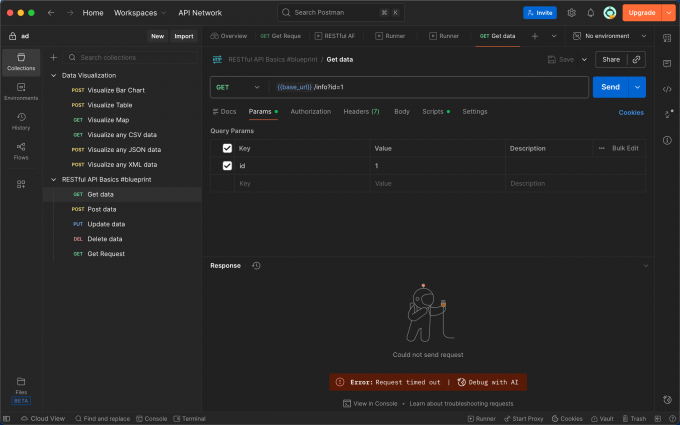Click the Search Postman field

[x=341, y=13]
